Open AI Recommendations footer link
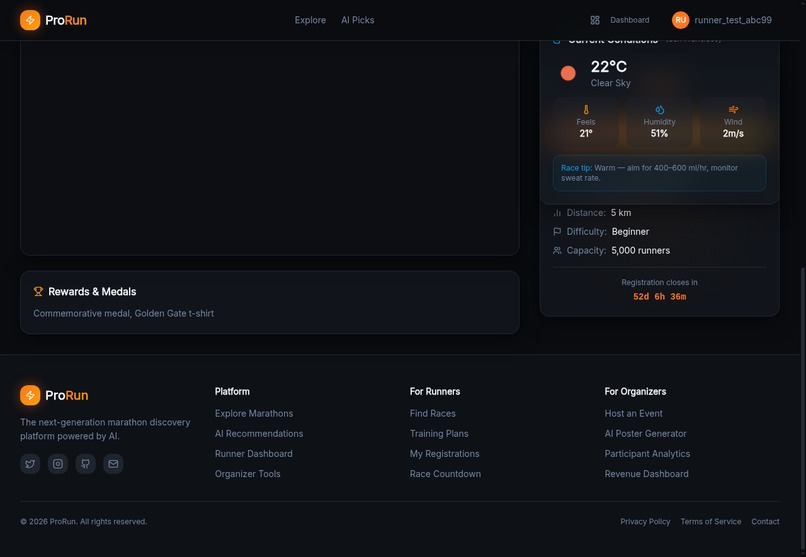 pyautogui.click(x=259, y=434)
